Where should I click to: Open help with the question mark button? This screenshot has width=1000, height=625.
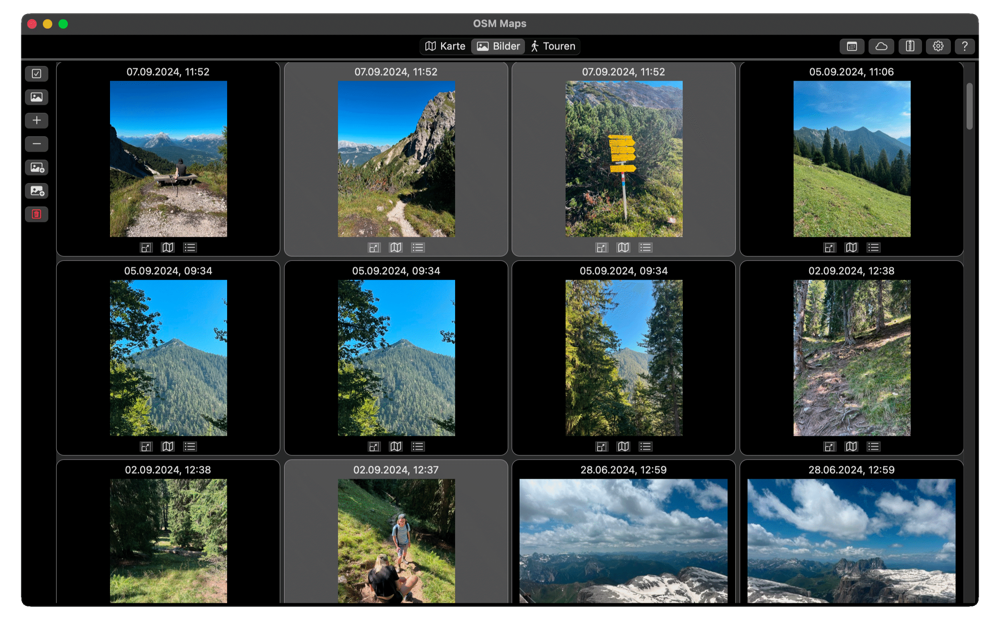pos(964,46)
